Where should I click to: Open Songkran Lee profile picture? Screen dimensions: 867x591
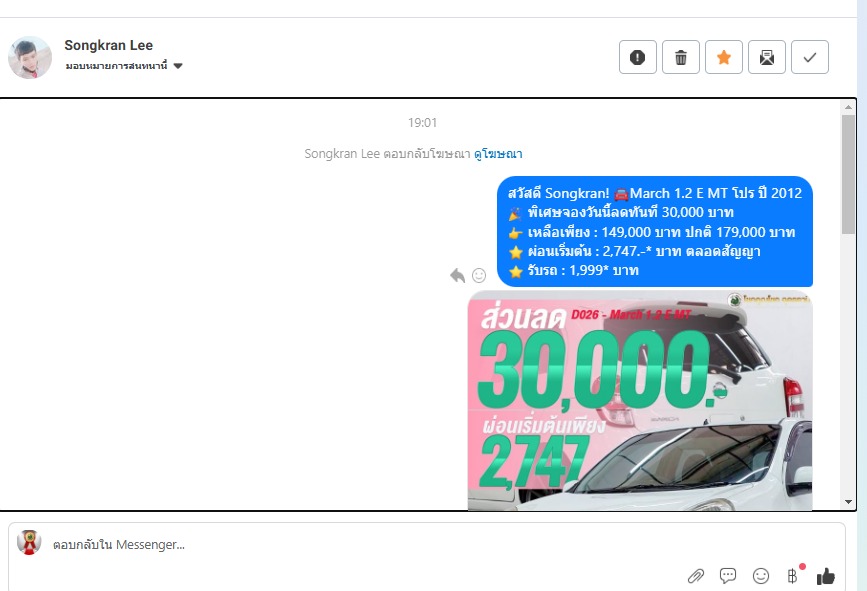pyautogui.click(x=30, y=57)
